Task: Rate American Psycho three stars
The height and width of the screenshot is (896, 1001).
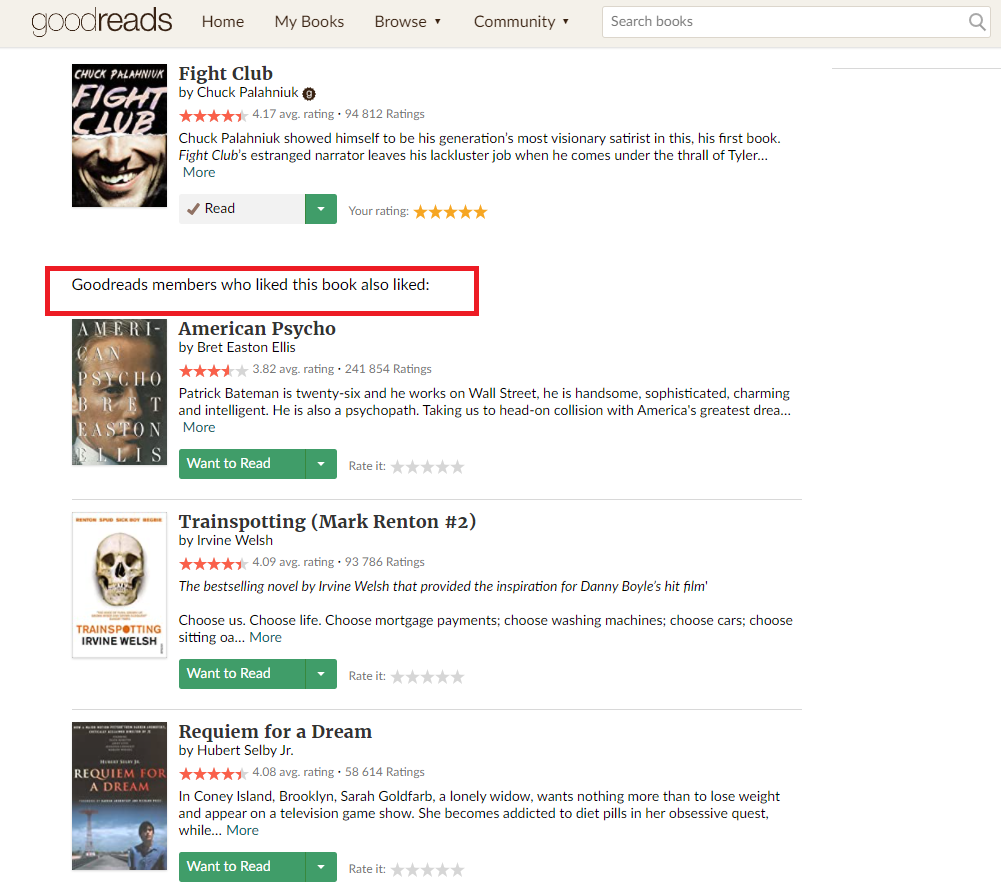Action: (428, 467)
